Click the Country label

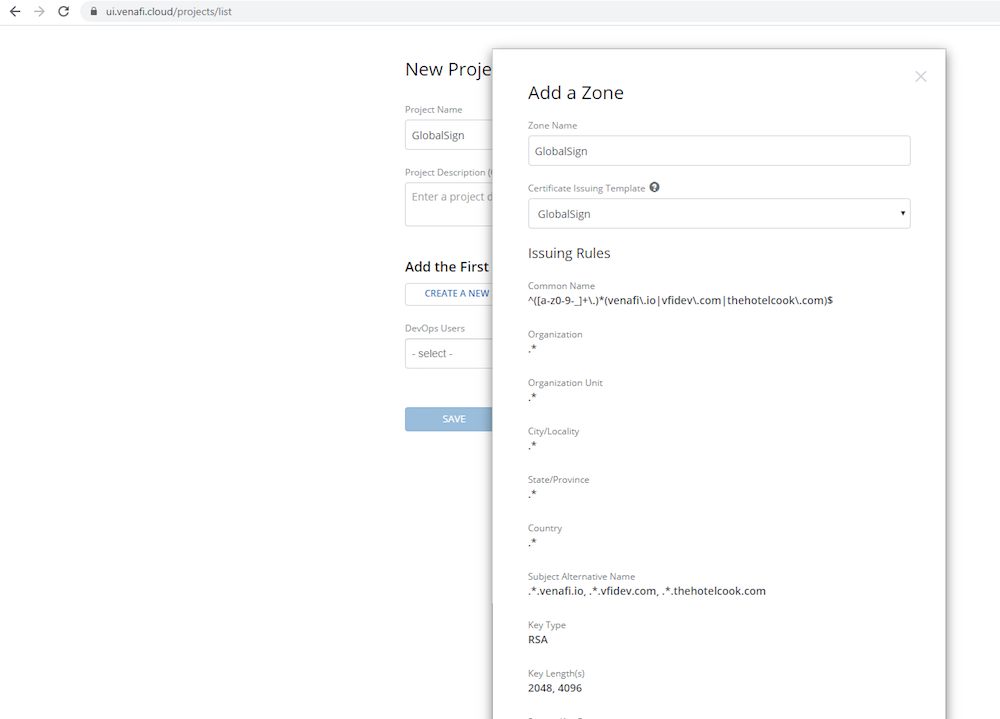(545, 528)
